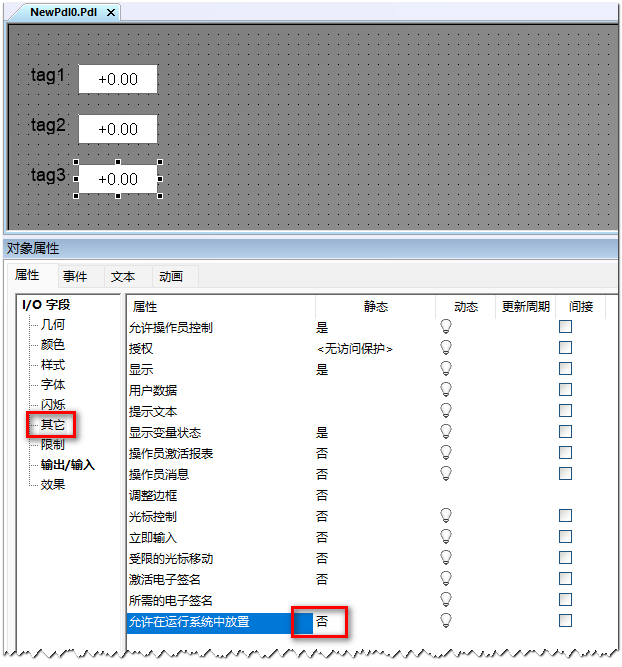Toggle the indirect checkbox for 用户数据
The image size is (622, 667).
point(565,390)
